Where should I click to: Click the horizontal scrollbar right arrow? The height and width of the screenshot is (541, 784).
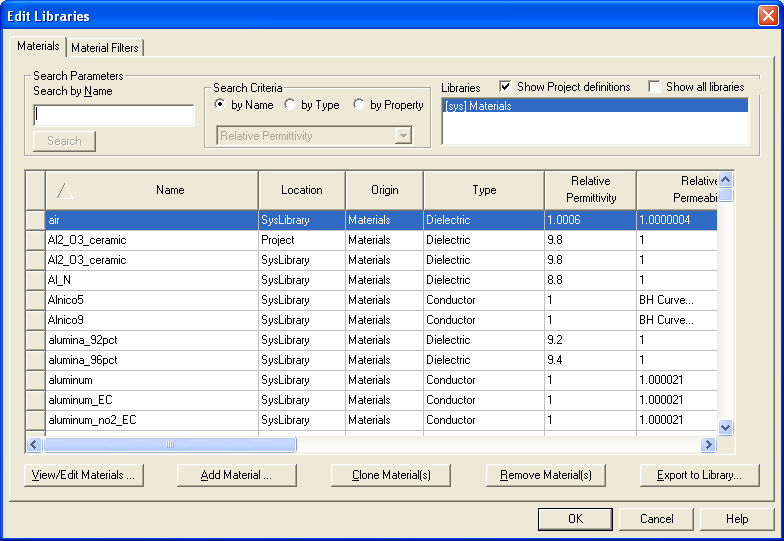click(709, 444)
